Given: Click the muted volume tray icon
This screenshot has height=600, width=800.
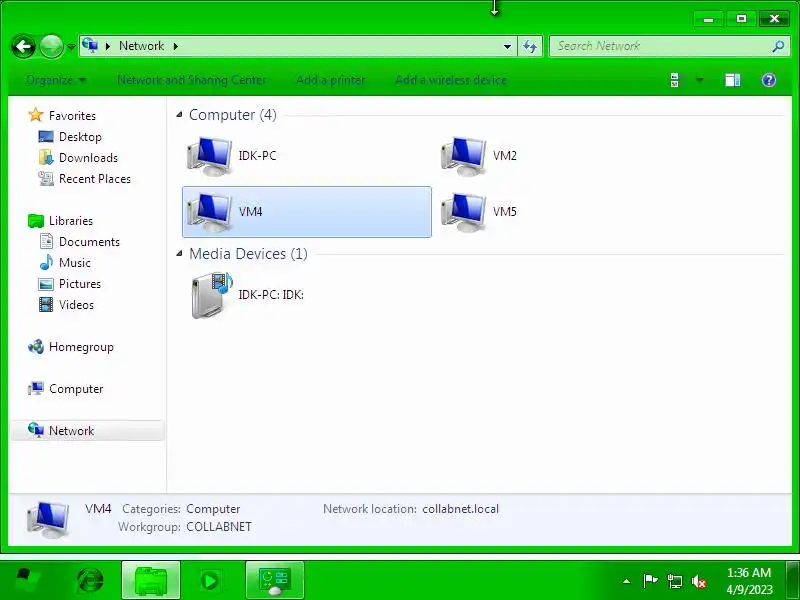Looking at the screenshot, I should click(699, 581).
